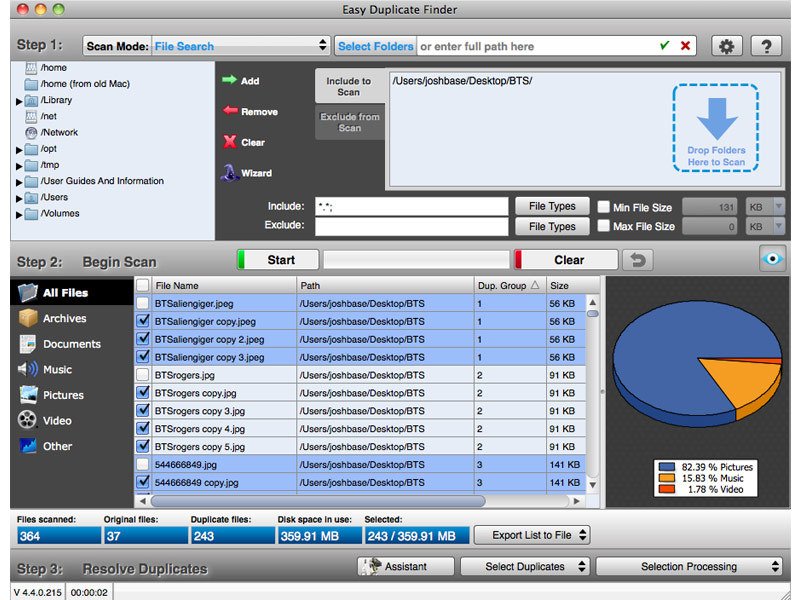
Task: Click the /net folder icon
Action: click(31, 116)
